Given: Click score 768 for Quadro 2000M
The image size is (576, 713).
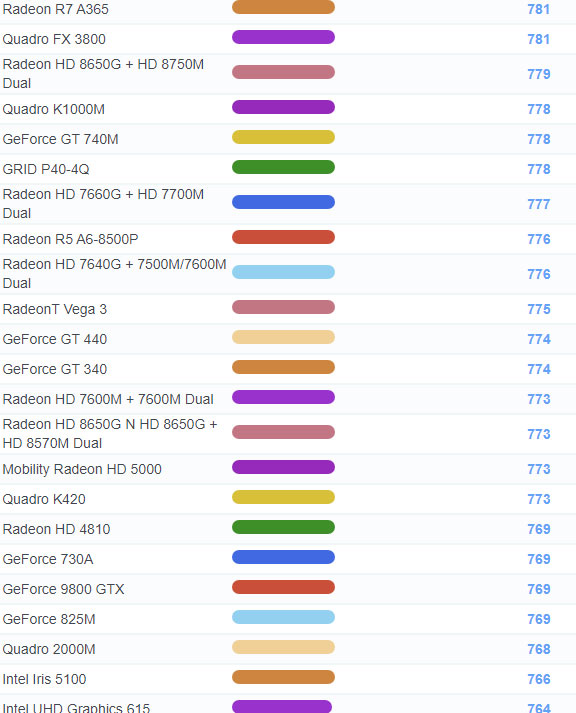Looking at the screenshot, I should (x=539, y=649).
